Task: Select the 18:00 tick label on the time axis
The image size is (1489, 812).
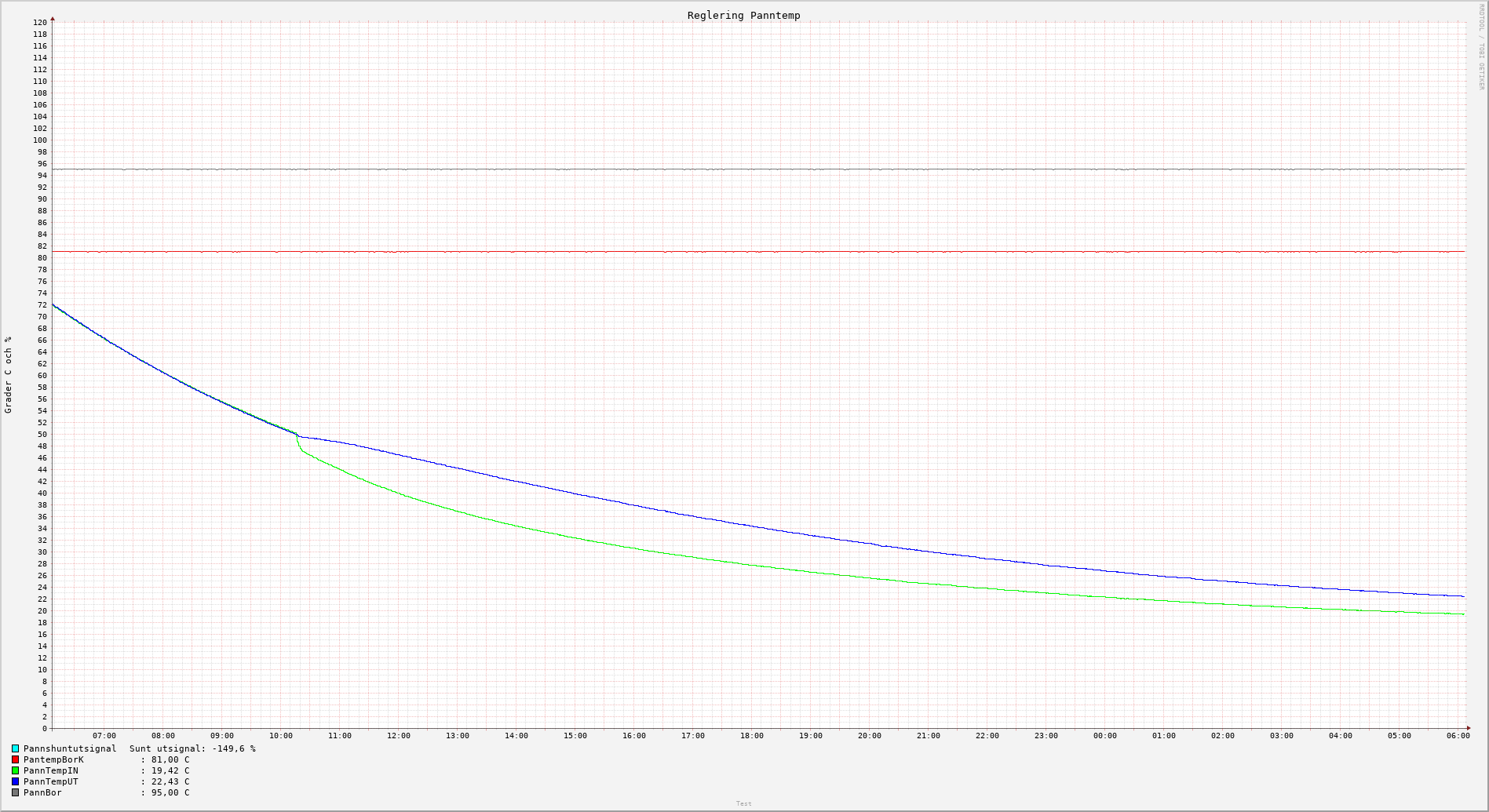Action: pos(751,736)
